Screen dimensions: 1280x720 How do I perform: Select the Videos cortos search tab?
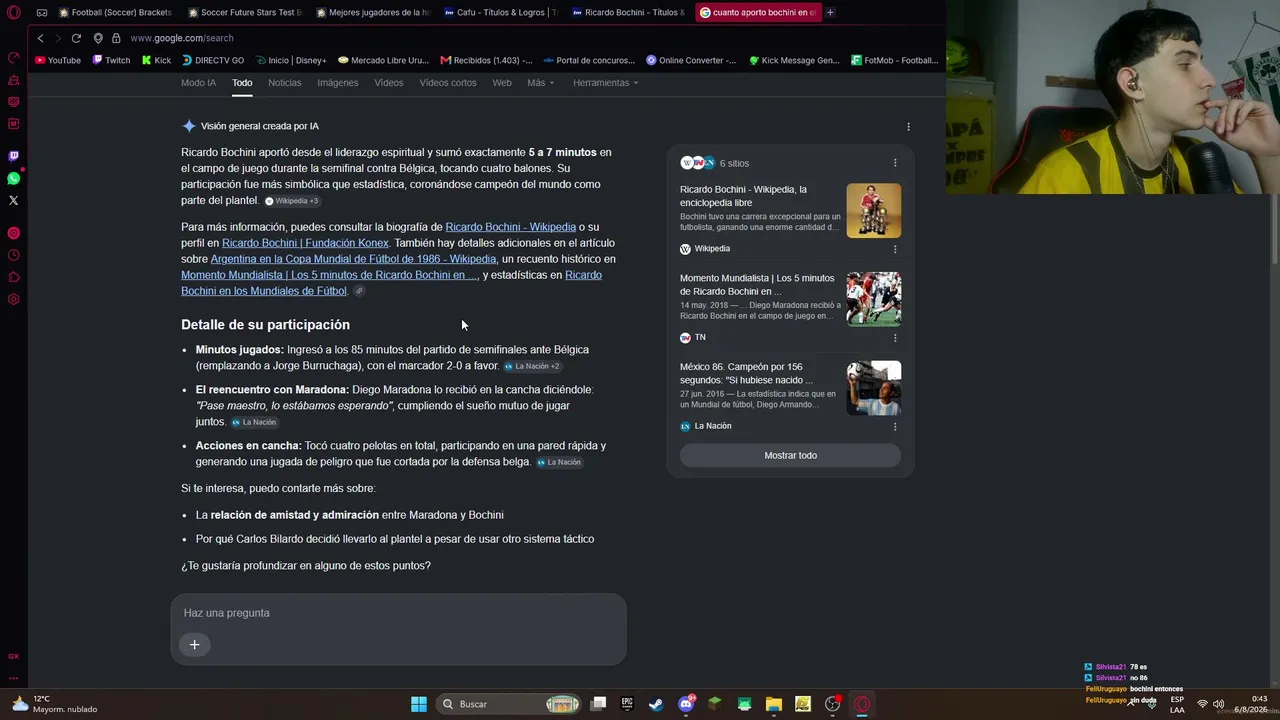tap(448, 83)
